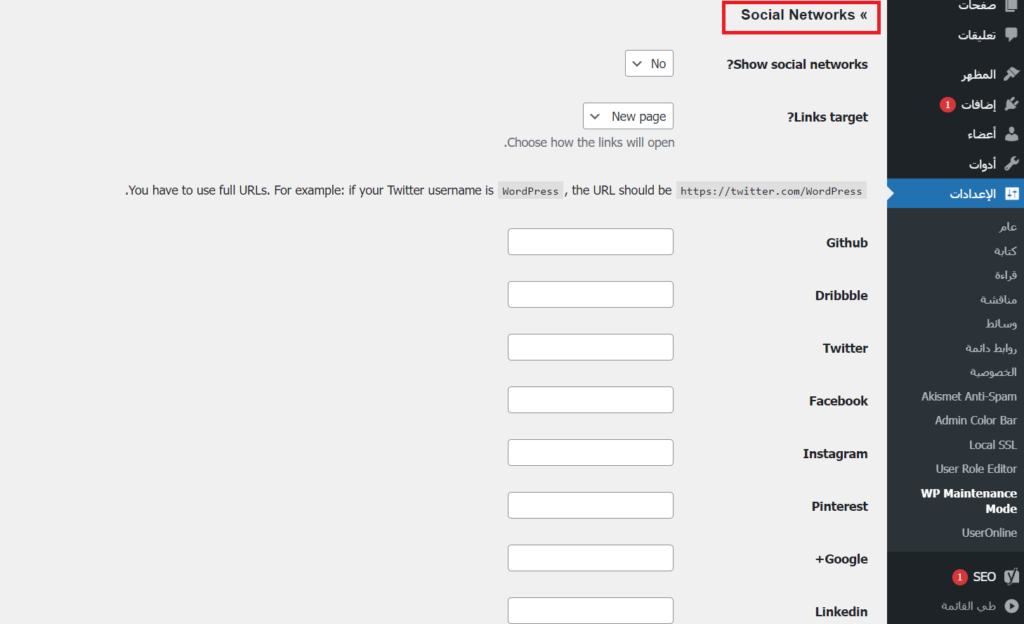Click the WordPress username example code
This screenshot has height=624, width=1024.
point(530,191)
